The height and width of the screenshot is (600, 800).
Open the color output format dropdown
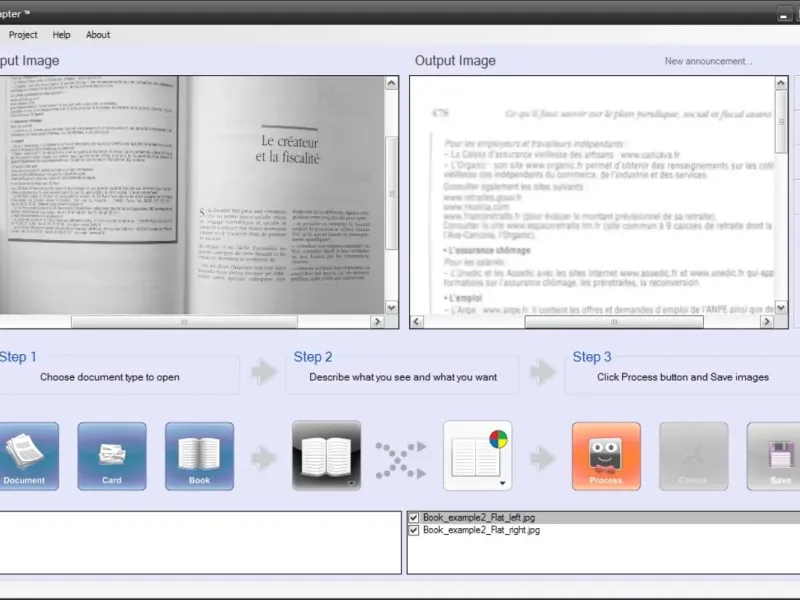coord(478,456)
